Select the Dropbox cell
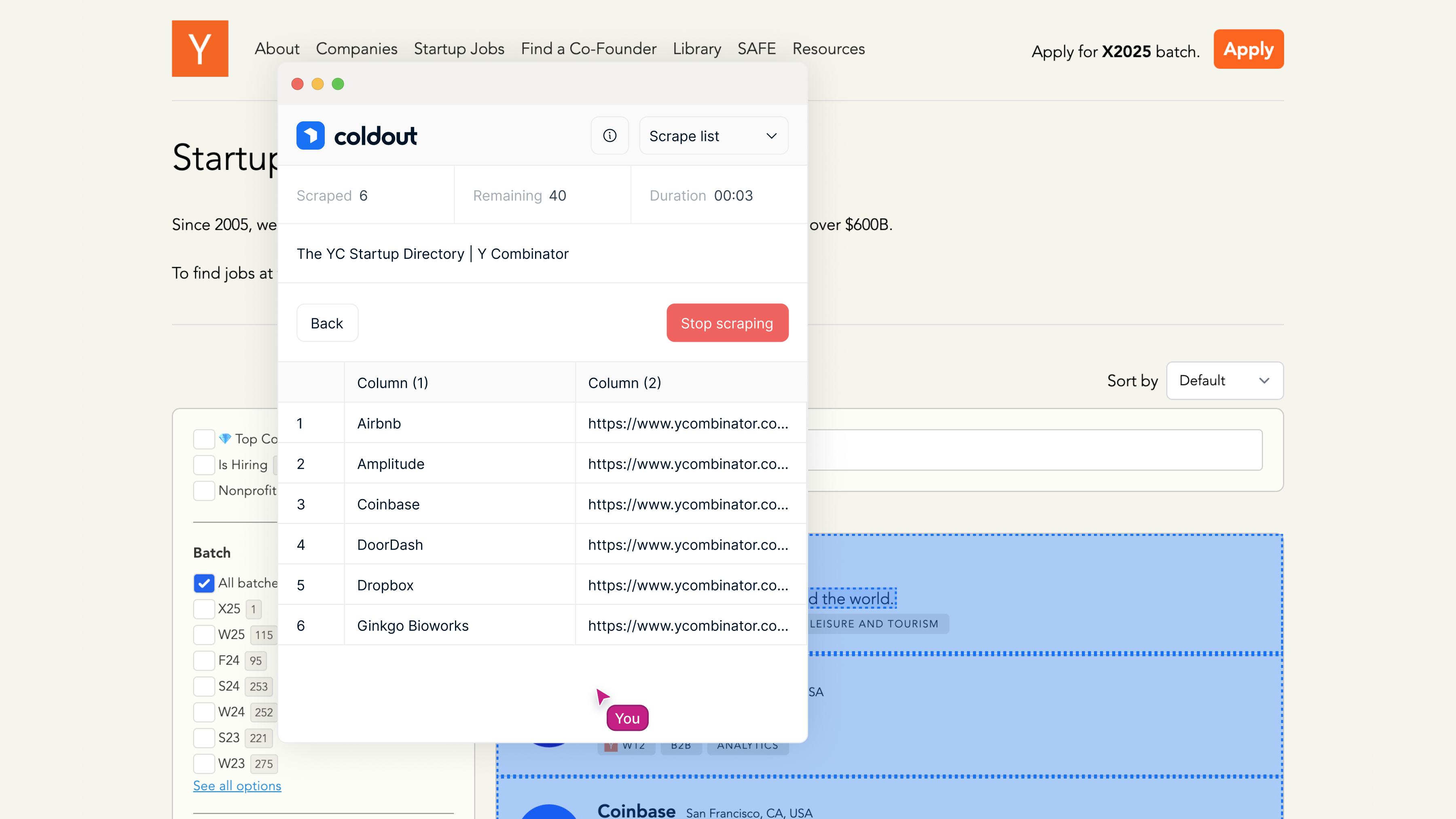The image size is (1456, 819). (459, 585)
